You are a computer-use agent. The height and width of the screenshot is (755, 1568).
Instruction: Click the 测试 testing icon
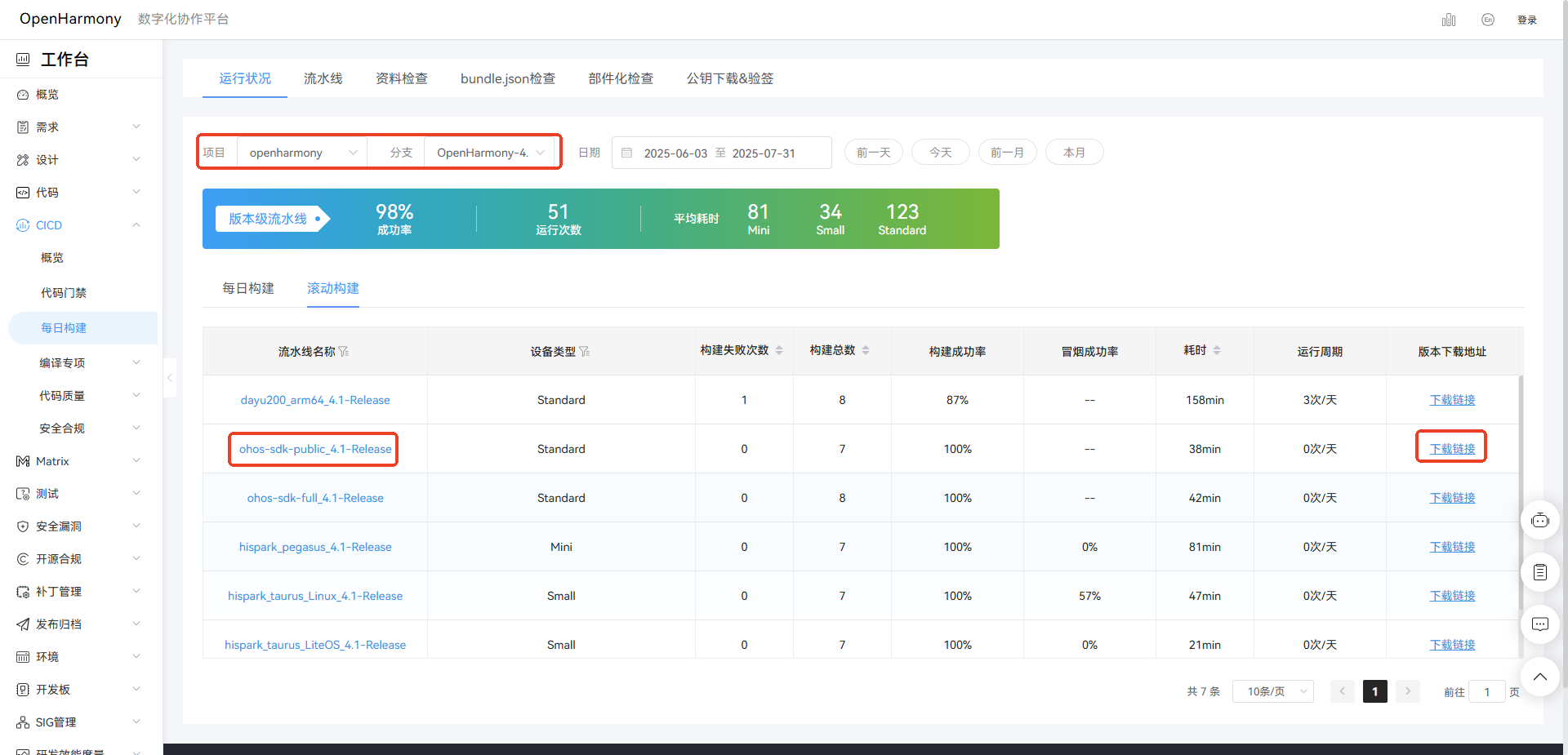23,494
